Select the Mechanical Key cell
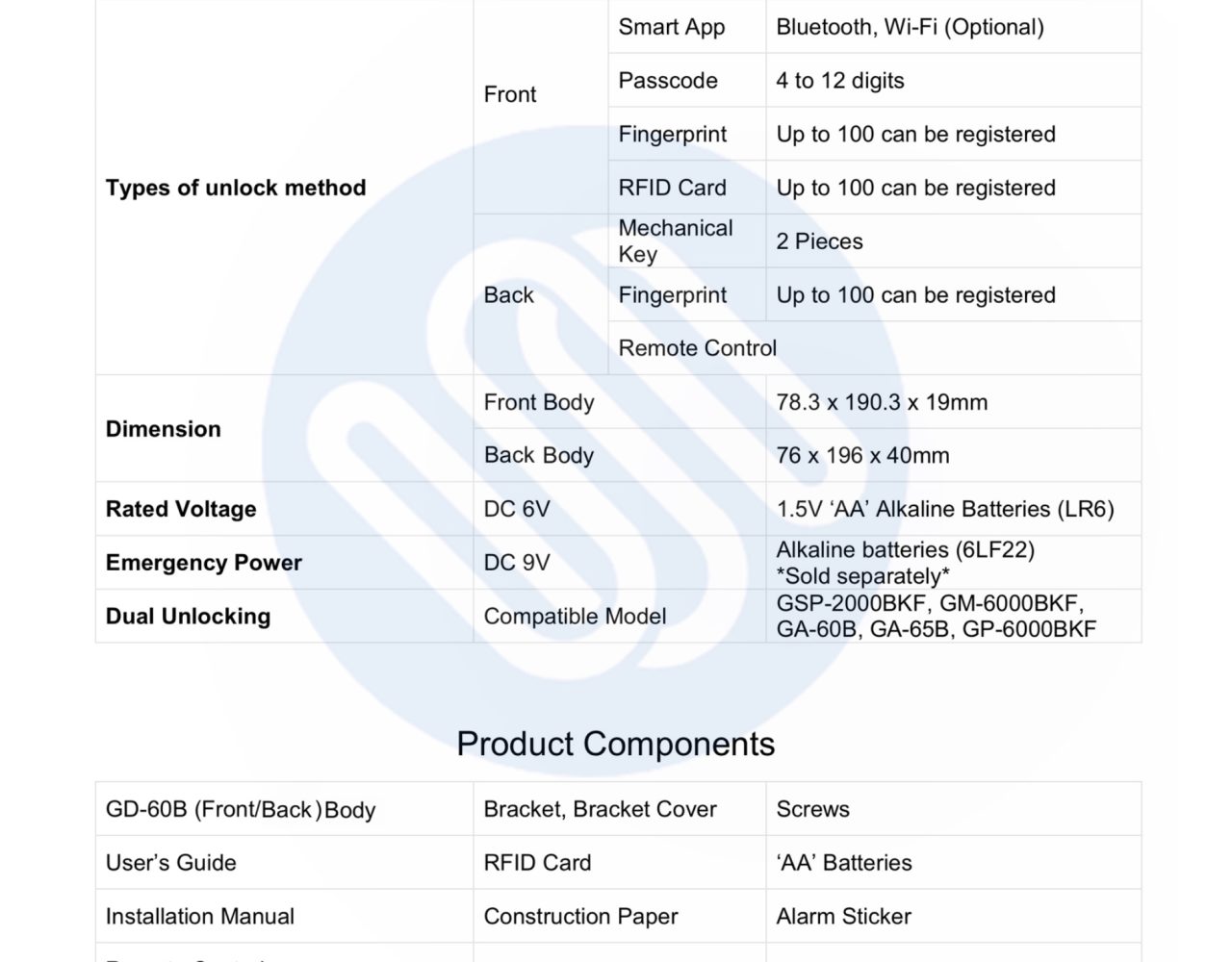This screenshot has width=1232, height=962. [x=686, y=240]
